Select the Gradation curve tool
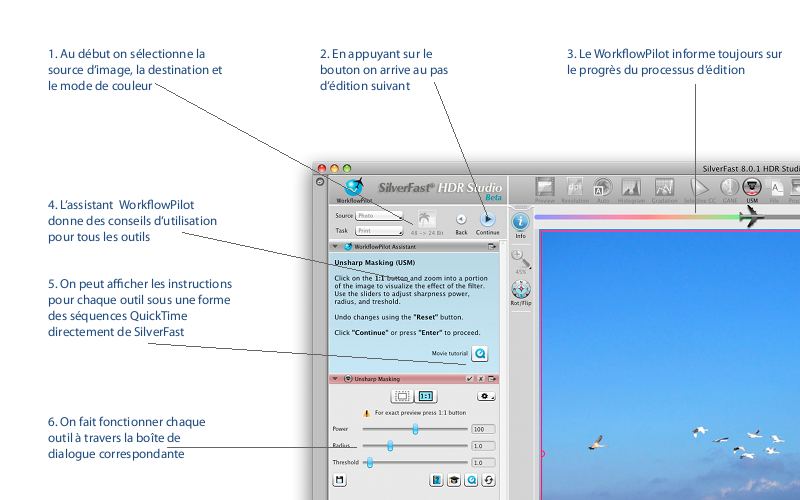Screen dimensions: 800x500 click(664, 187)
